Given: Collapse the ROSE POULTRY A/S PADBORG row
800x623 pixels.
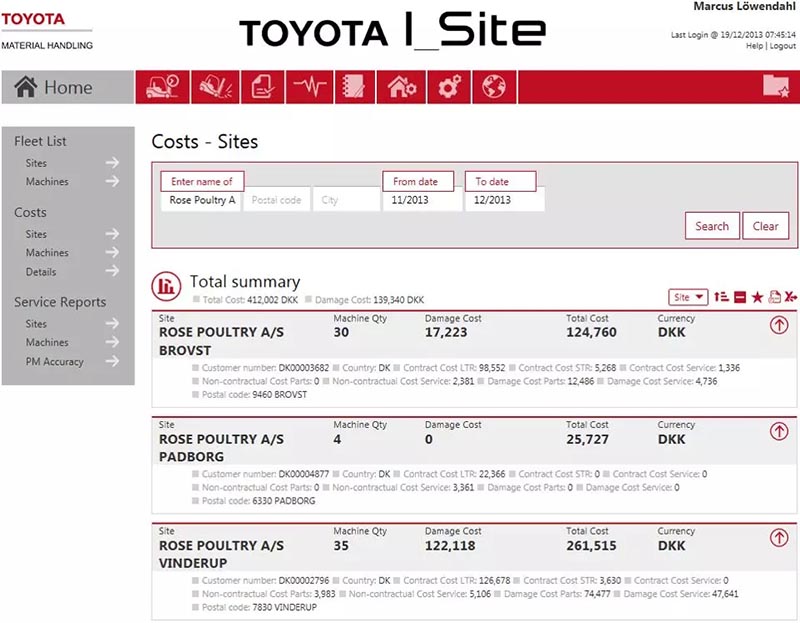Looking at the screenshot, I should click(779, 432).
